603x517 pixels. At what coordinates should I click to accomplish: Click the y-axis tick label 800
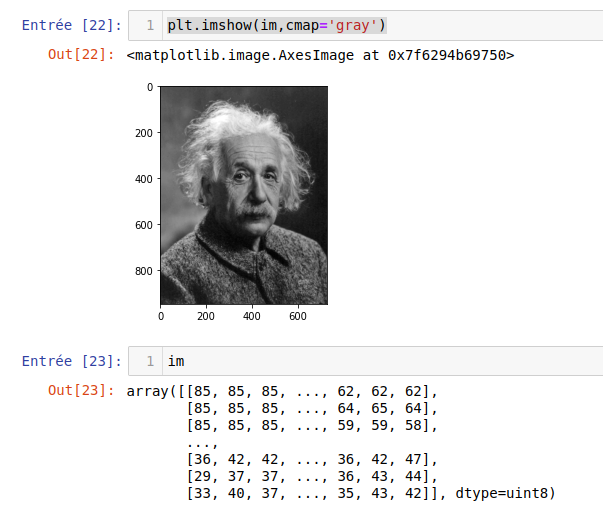(143, 271)
